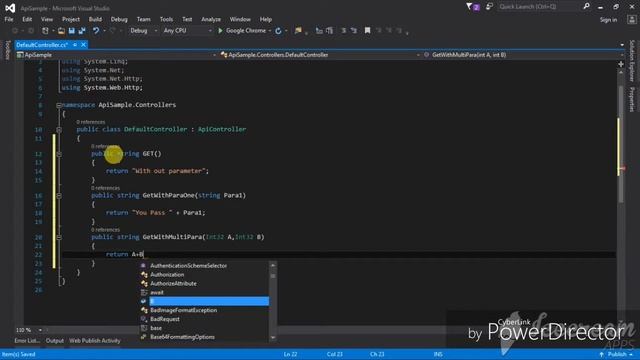Click the Open File folder icon

point(61,31)
